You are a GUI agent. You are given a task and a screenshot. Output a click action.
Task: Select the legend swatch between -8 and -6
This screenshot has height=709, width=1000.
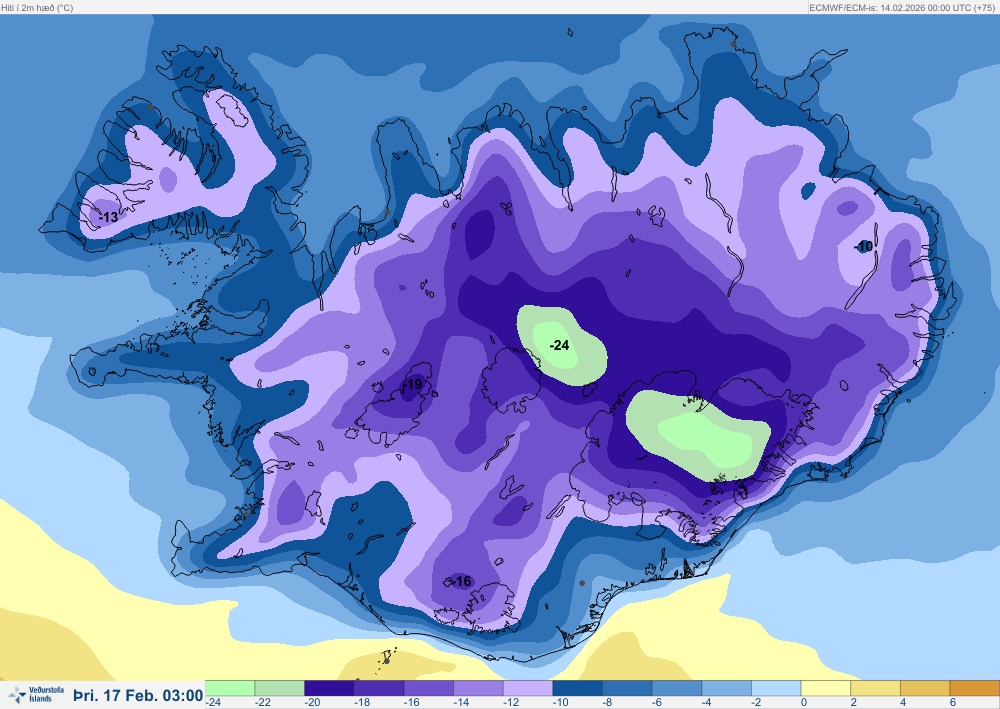(628, 688)
